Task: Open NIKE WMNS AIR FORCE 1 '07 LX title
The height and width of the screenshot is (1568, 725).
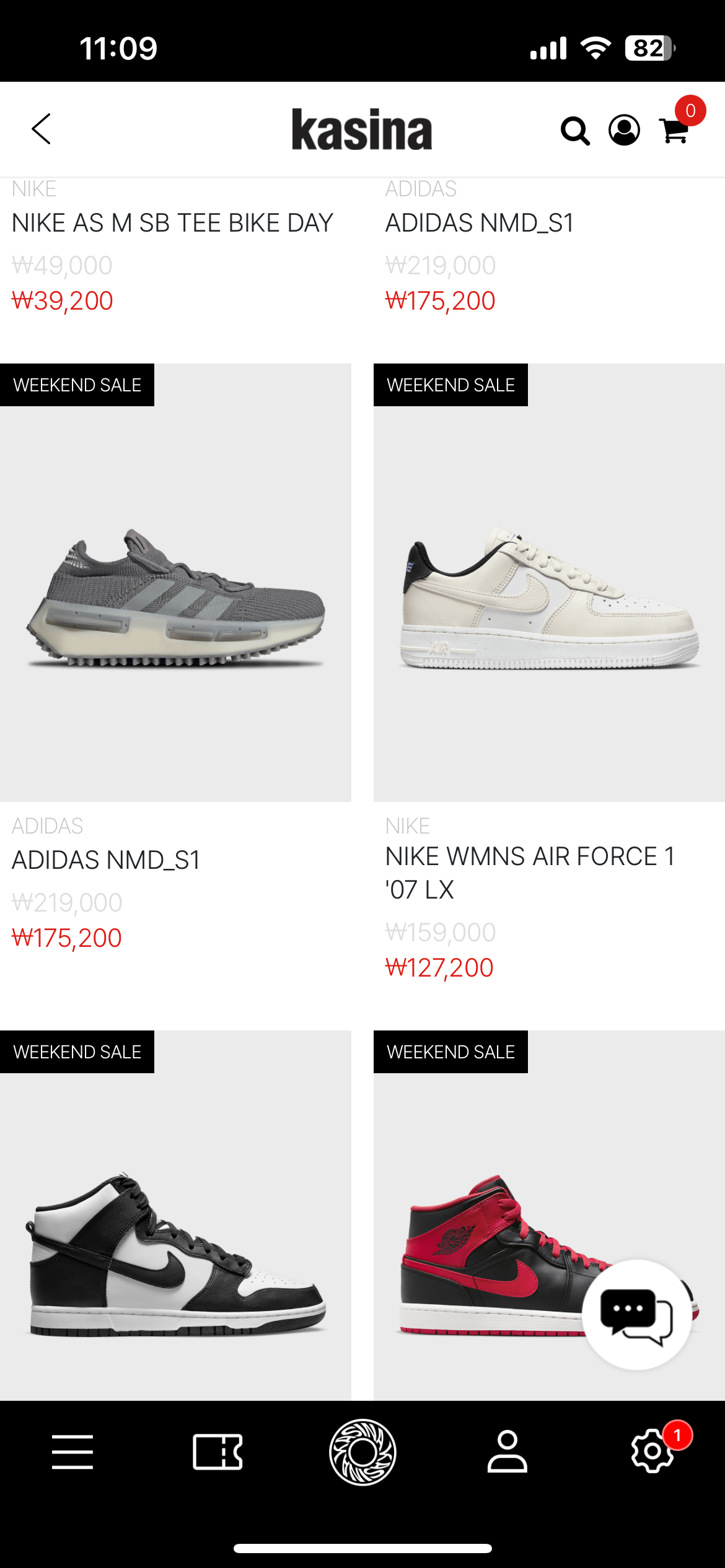Action: [x=530, y=873]
